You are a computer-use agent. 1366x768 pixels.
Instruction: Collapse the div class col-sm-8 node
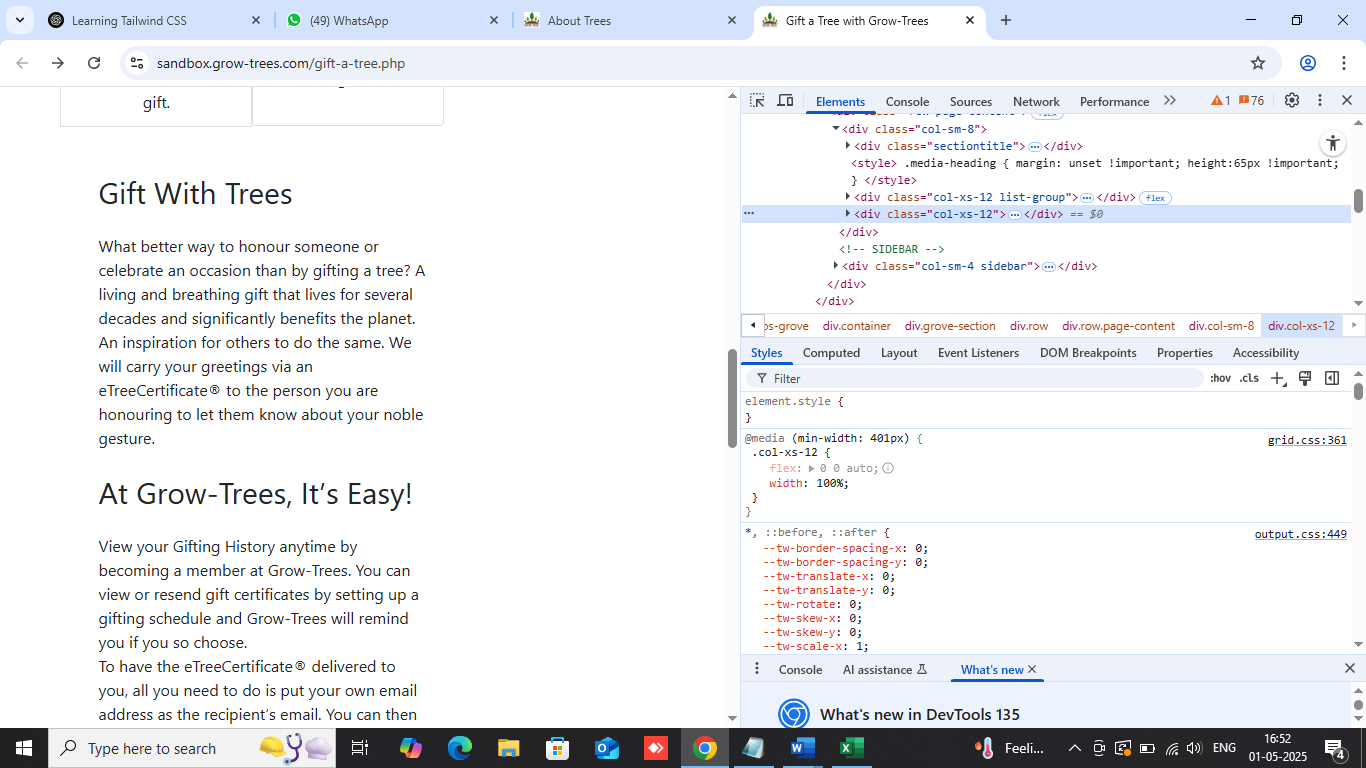click(836, 128)
